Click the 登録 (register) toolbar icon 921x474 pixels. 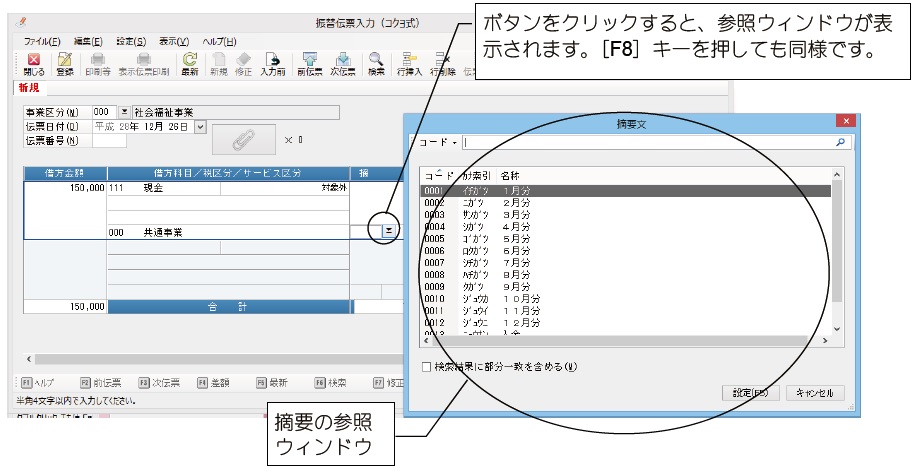[65, 63]
